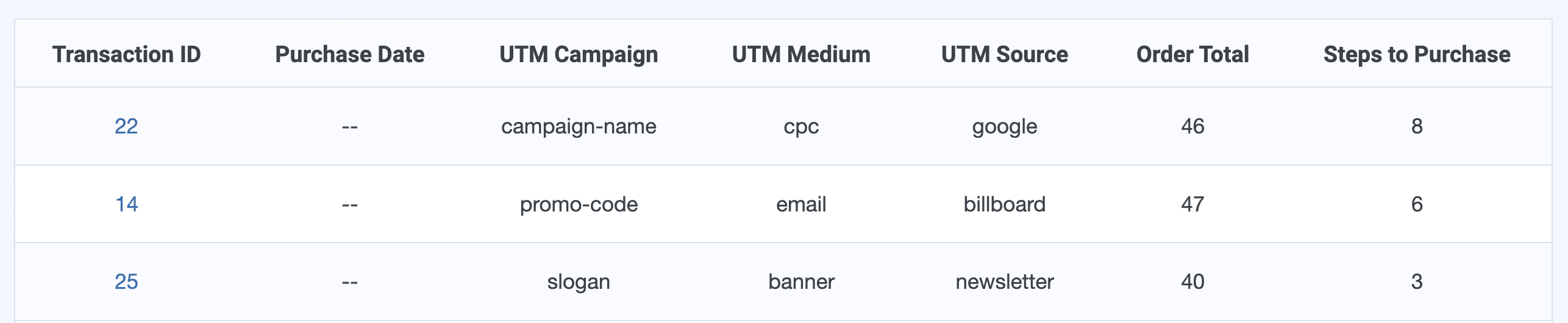1568x323 pixels.
Task: Click the billboard source cell
Action: (x=1004, y=204)
